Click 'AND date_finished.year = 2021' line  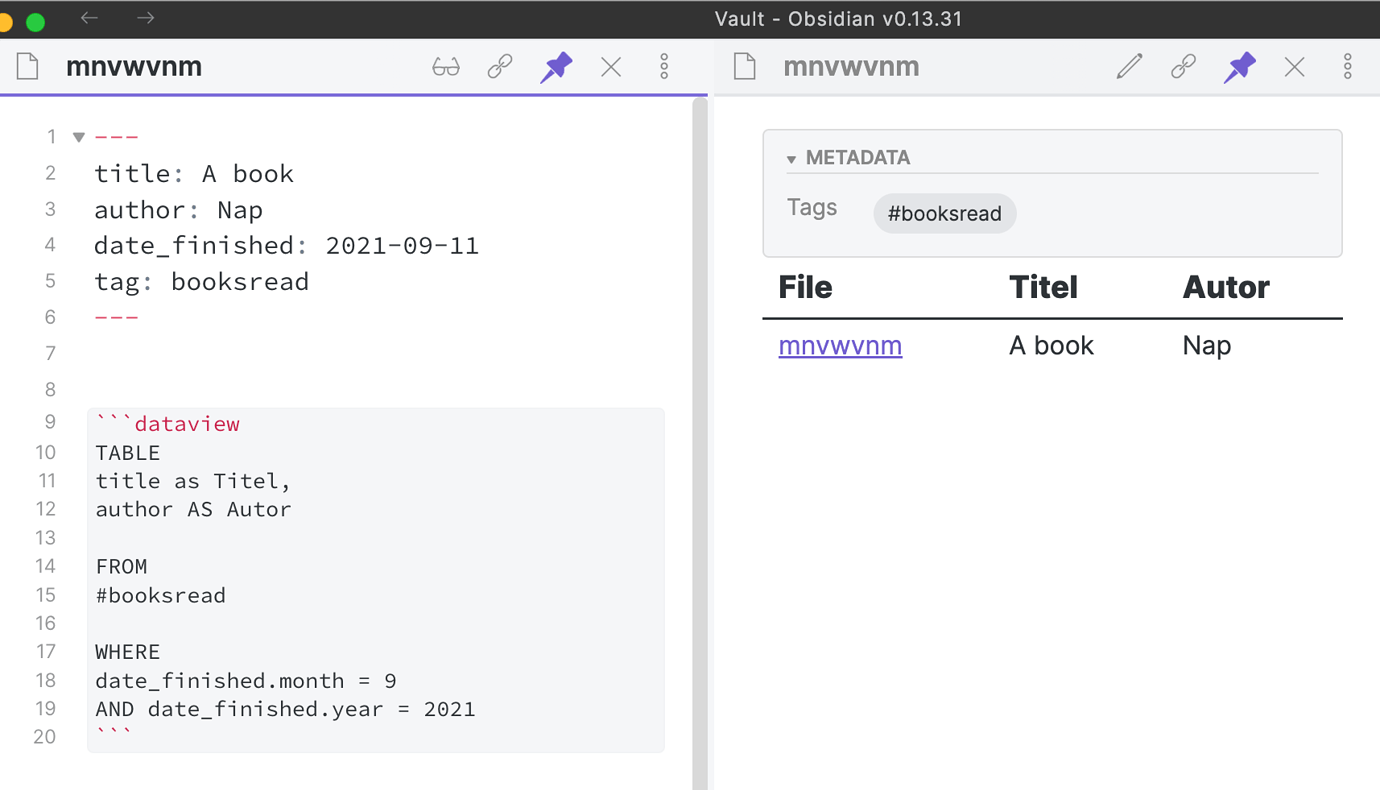click(285, 709)
